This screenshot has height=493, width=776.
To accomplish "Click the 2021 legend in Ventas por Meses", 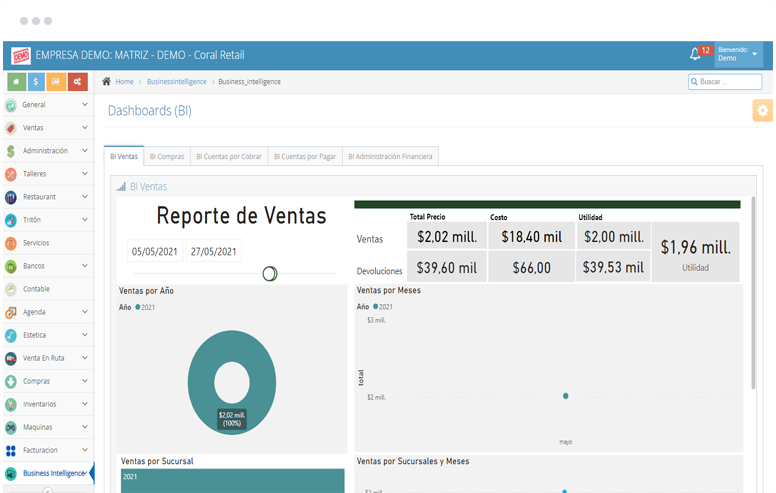I will point(383,307).
